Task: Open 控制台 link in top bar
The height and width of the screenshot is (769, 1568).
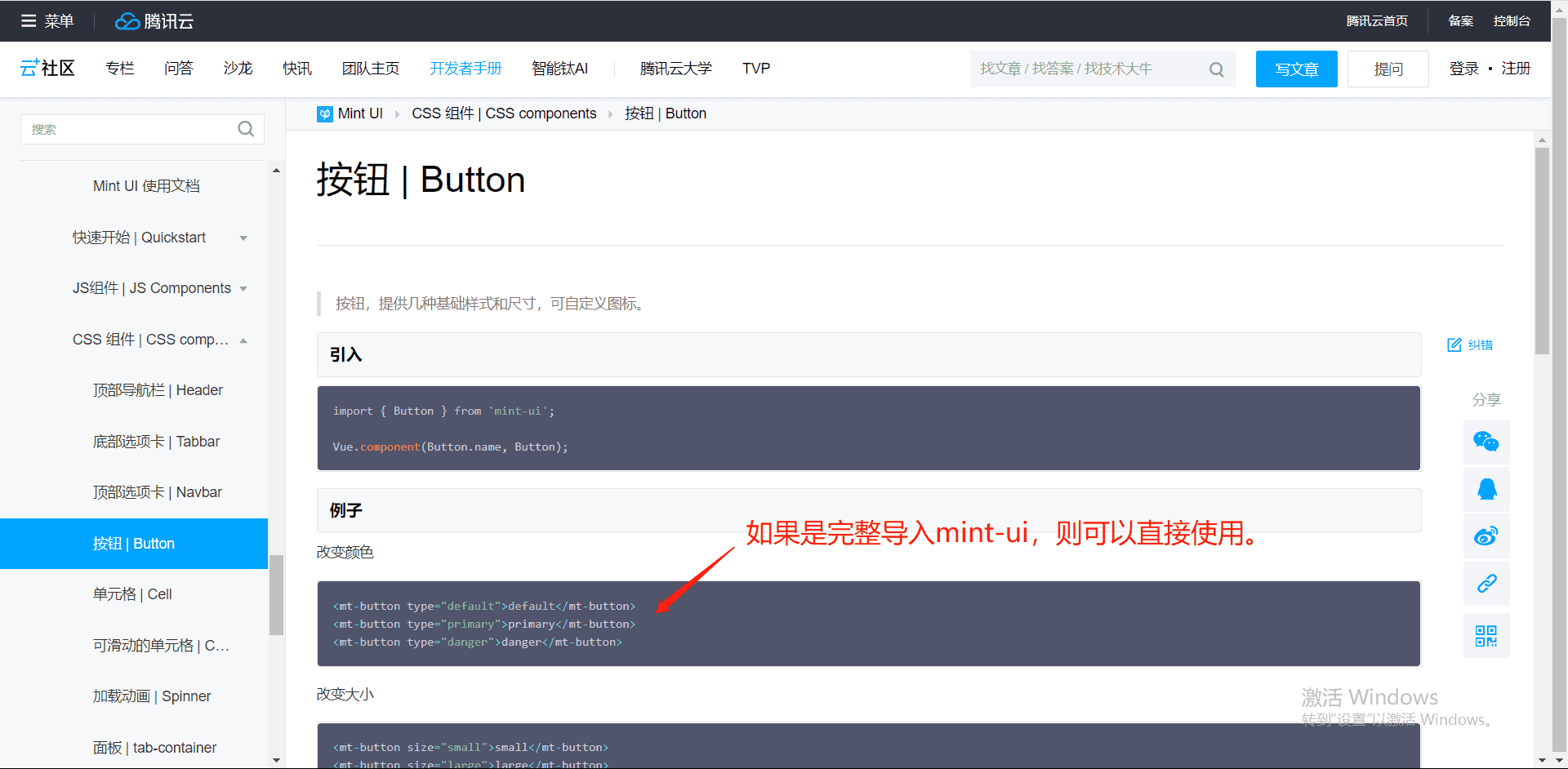Action: point(1512,21)
